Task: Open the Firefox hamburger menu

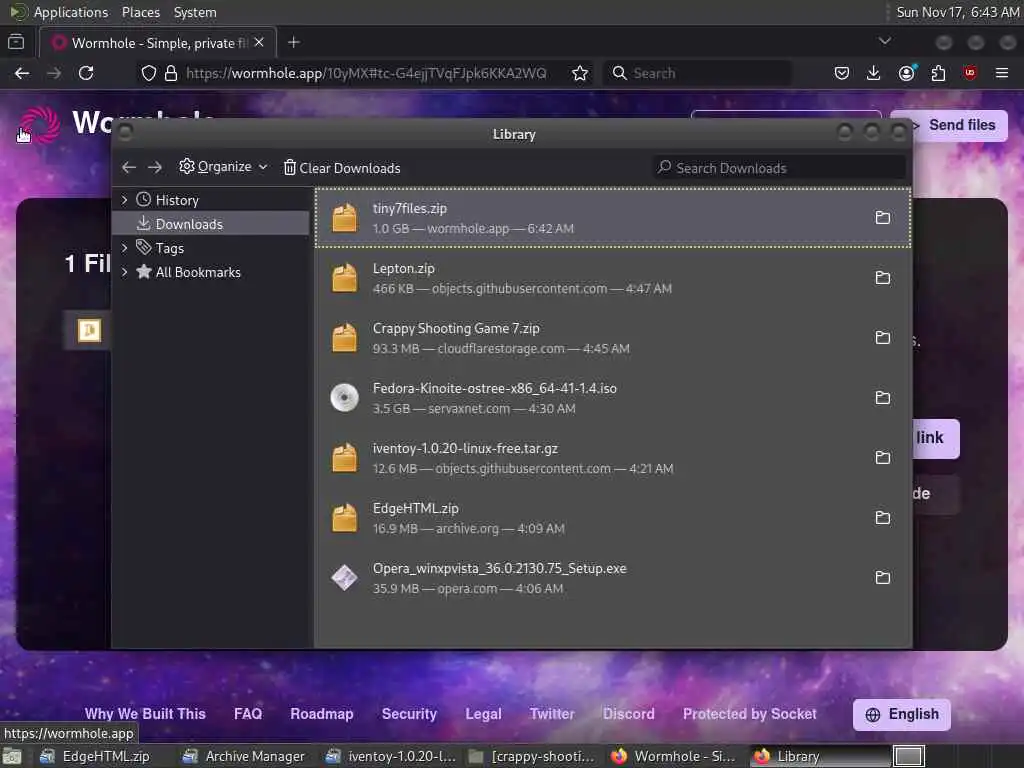Action: tap(1002, 73)
